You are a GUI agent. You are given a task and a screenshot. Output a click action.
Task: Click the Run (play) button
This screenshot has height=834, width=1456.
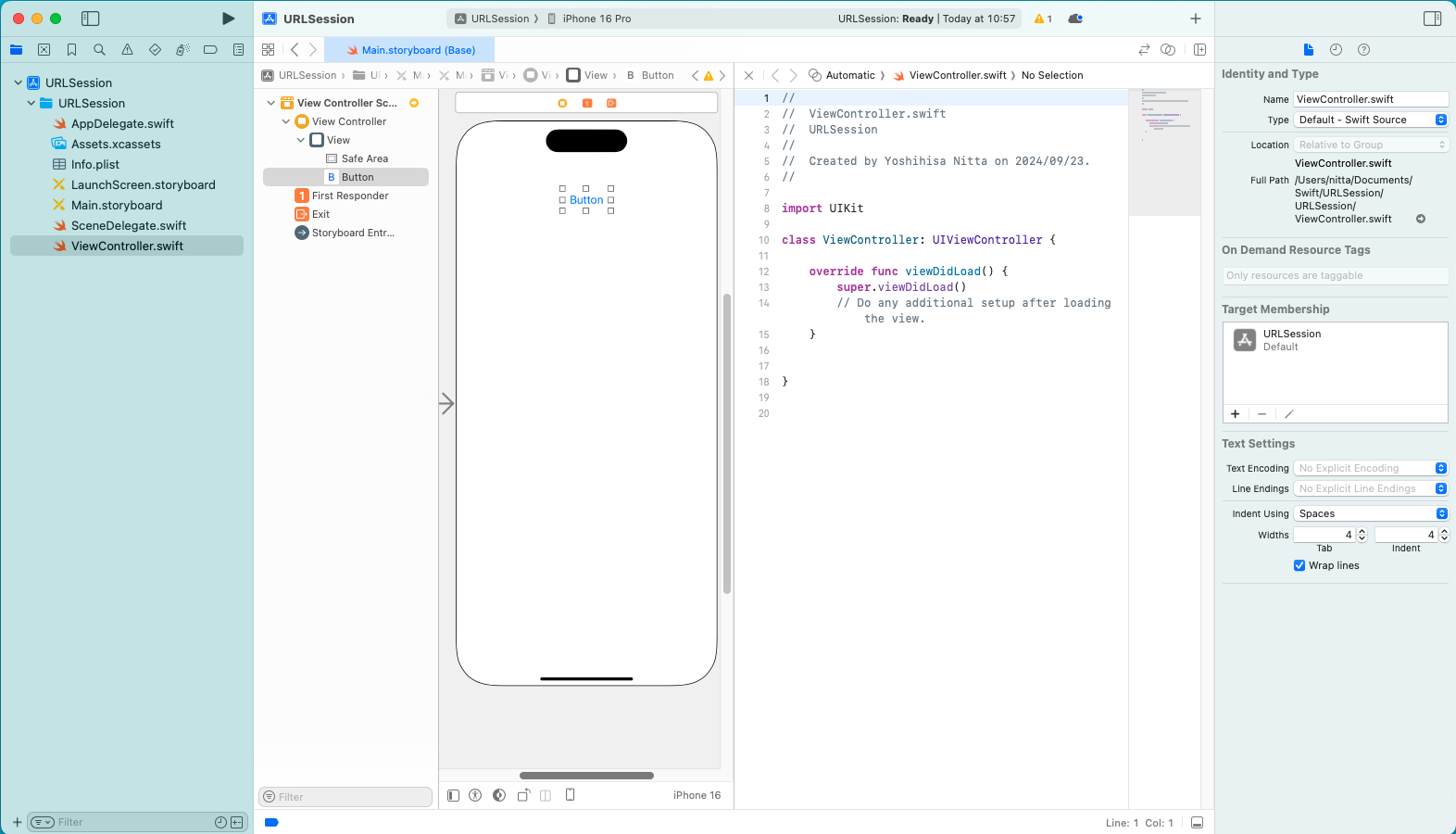[x=228, y=19]
